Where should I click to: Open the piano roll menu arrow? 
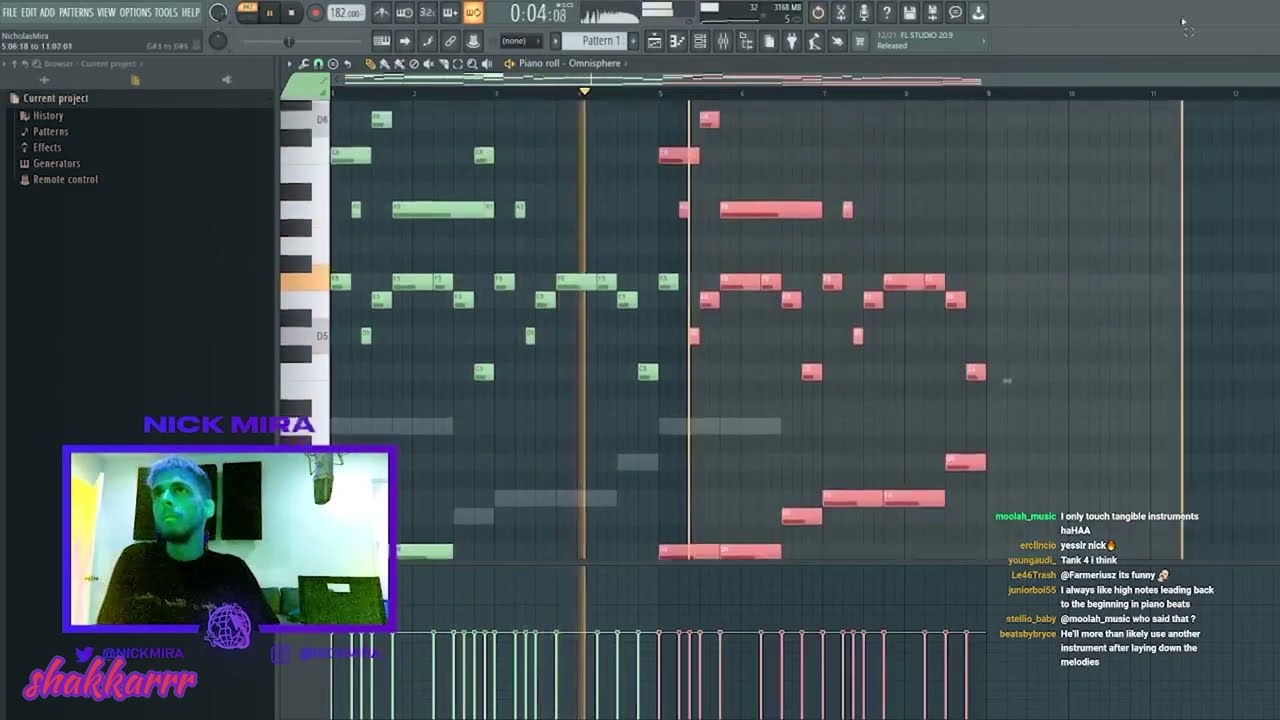(x=289, y=63)
